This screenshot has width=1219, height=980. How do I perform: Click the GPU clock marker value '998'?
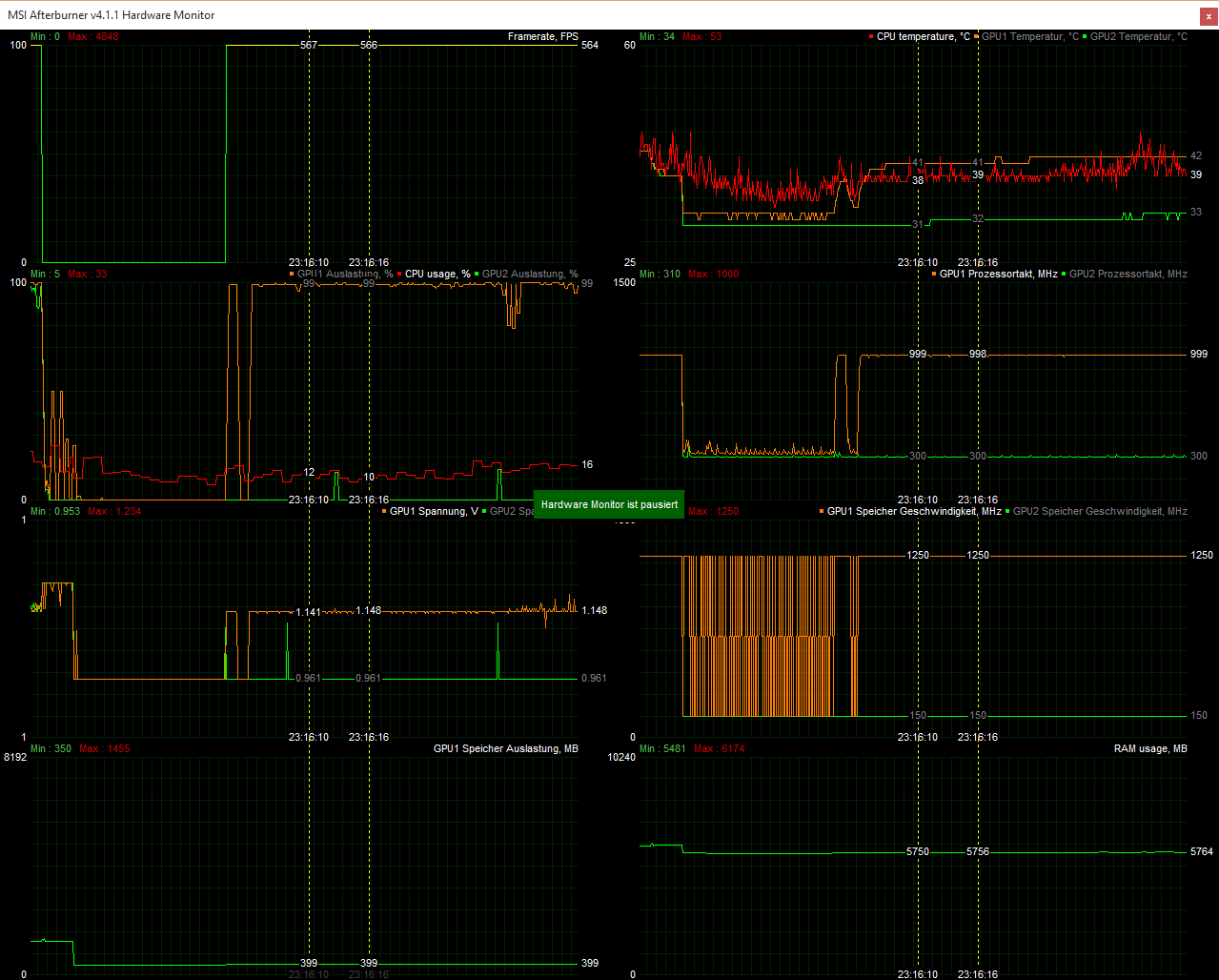[x=978, y=354]
